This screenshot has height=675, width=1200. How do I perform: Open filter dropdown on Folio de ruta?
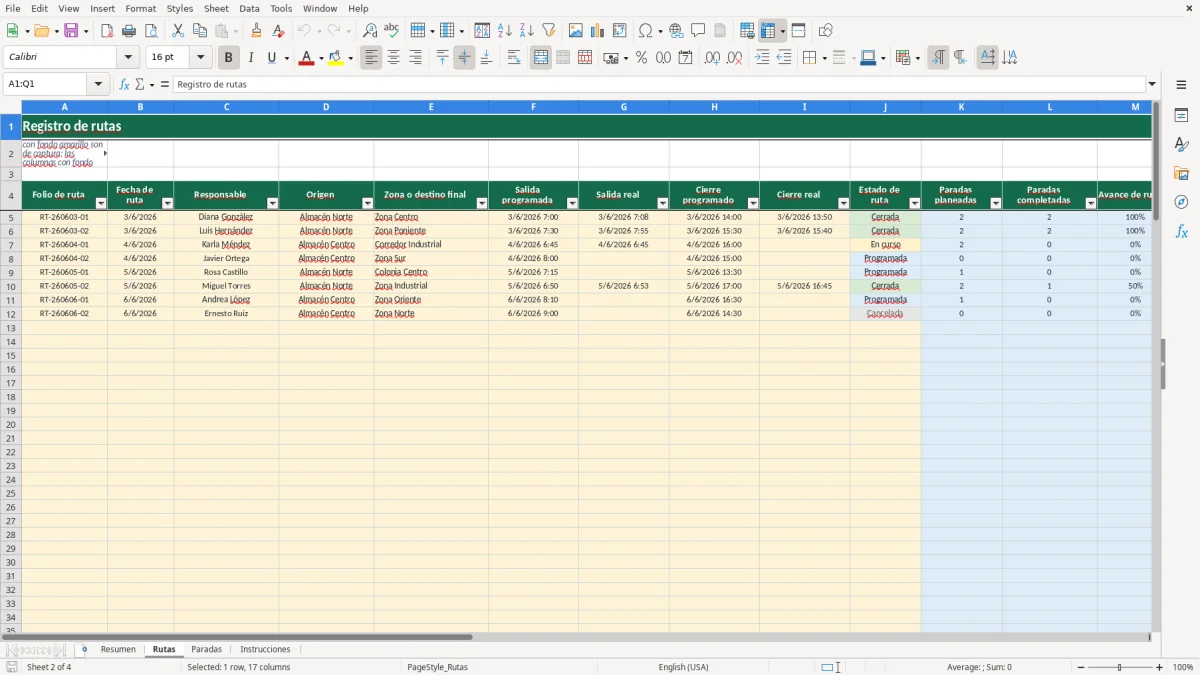coord(100,203)
